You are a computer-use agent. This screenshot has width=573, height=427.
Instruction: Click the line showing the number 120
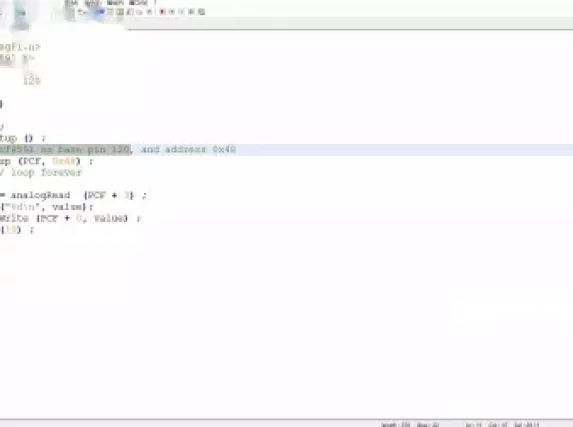pos(32,80)
